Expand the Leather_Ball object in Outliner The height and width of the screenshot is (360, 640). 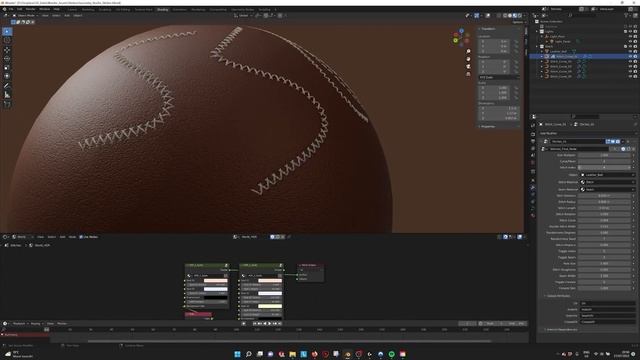pyautogui.click(x=542, y=51)
